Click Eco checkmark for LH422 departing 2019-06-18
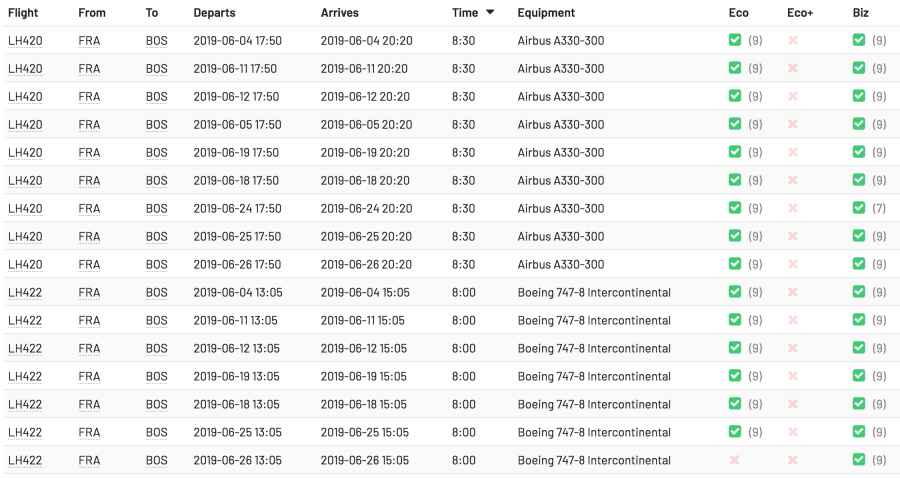Screen dimensions: 900x478 pyautogui.click(x=735, y=404)
